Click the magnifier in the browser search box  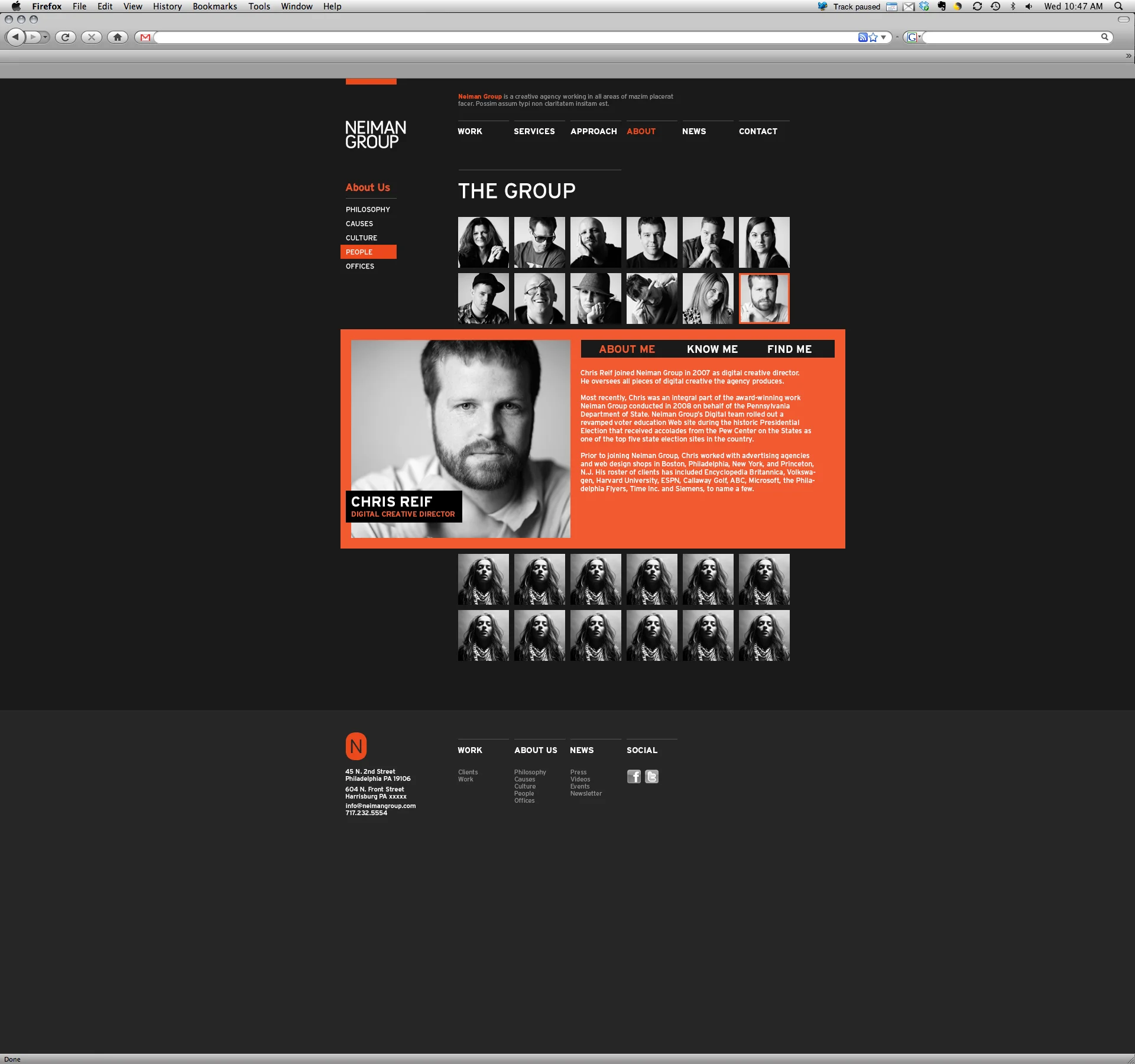click(1104, 37)
